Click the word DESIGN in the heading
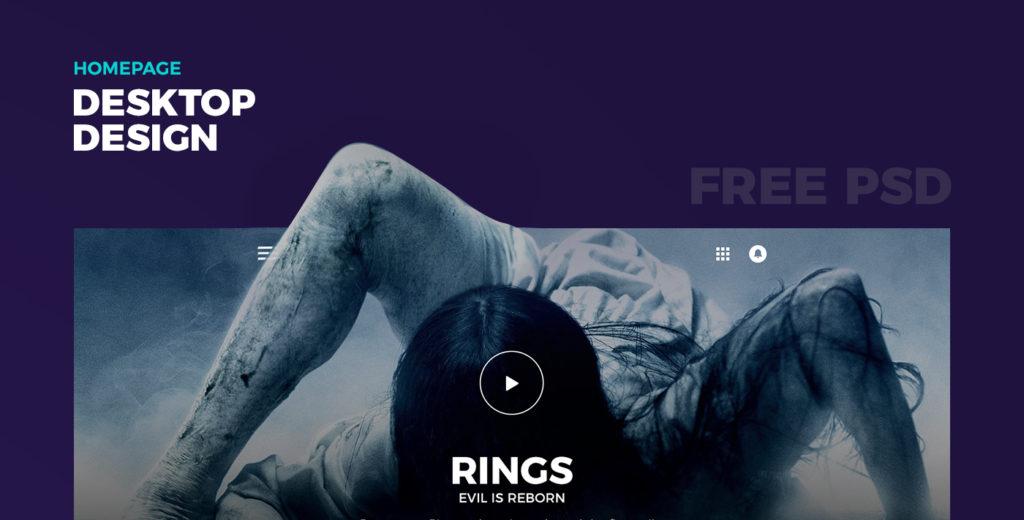 tap(145, 138)
